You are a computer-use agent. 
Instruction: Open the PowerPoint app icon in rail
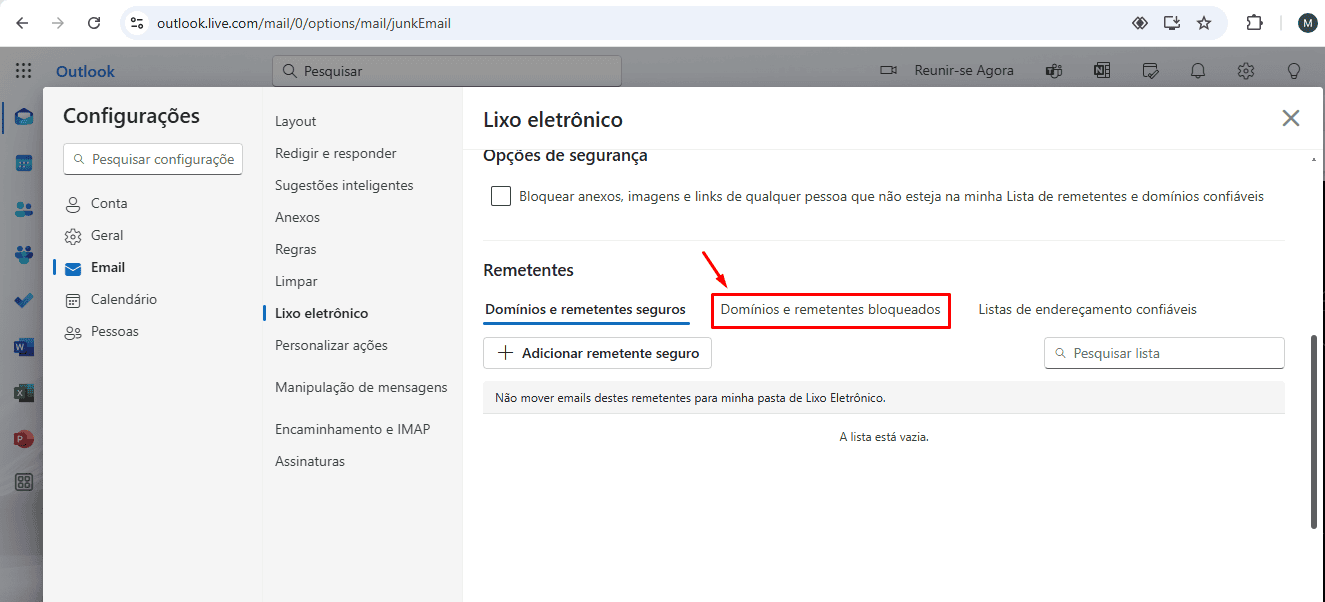click(x=23, y=438)
